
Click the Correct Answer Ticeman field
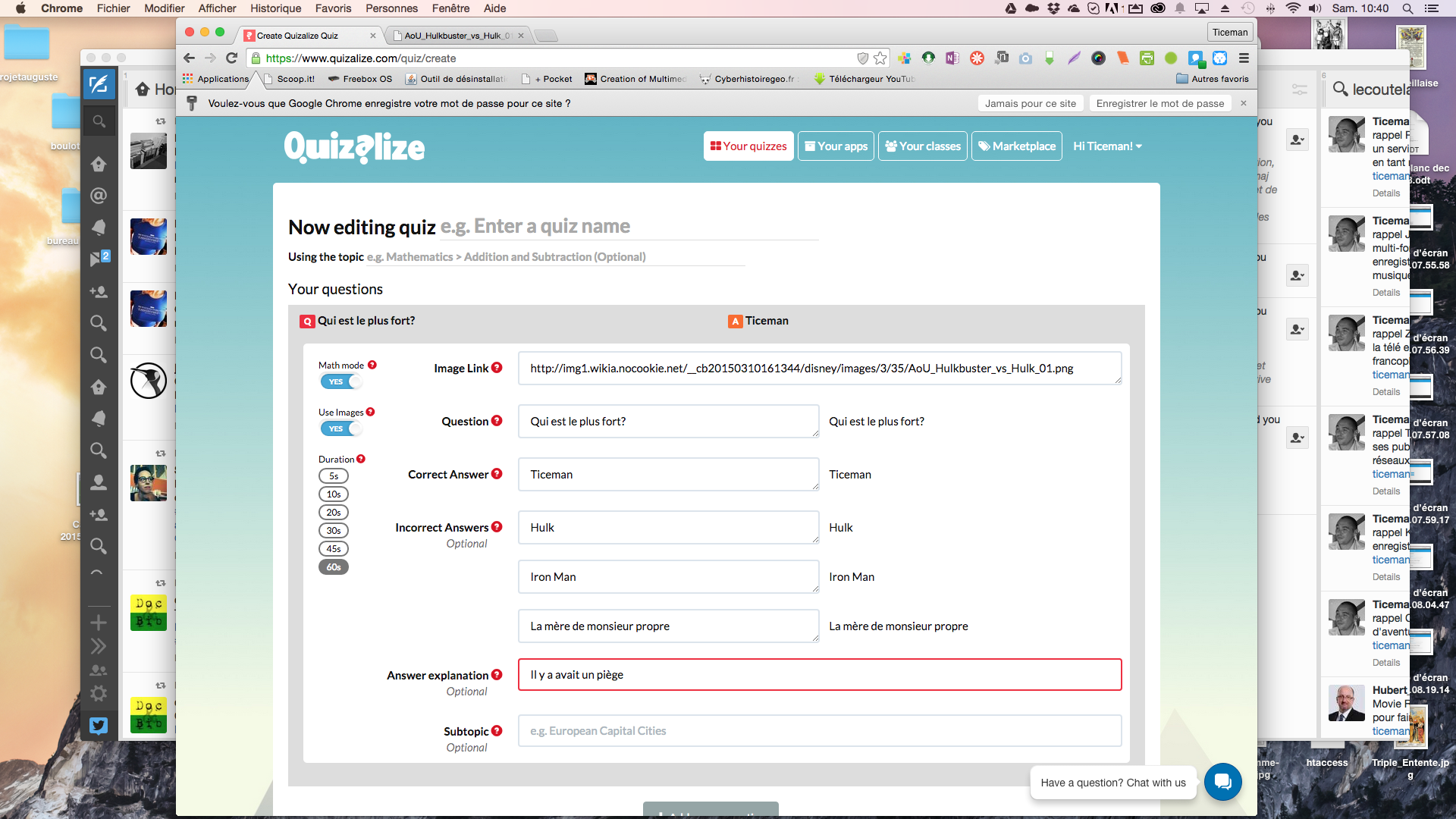coord(668,474)
